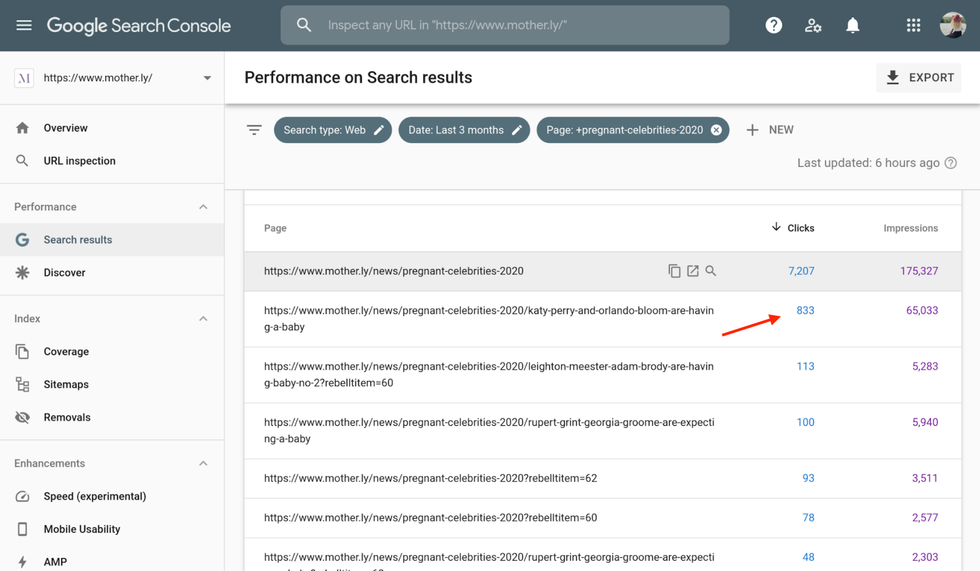Viewport: 980px width, 571px height.
Task: Open the Google apps grid
Action: 913,25
